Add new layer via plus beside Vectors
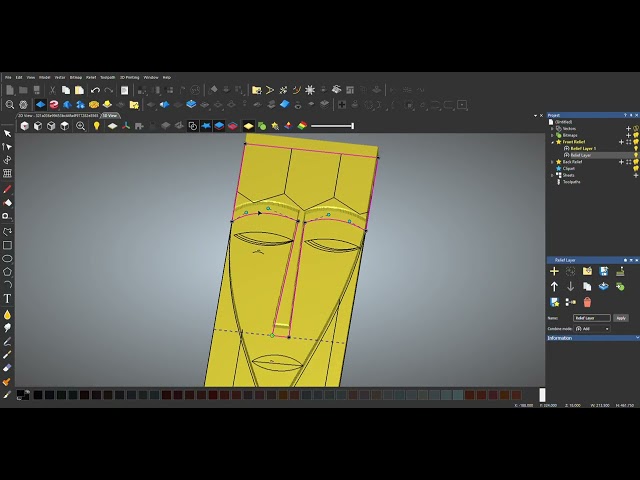The image size is (640, 480). pos(629,129)
